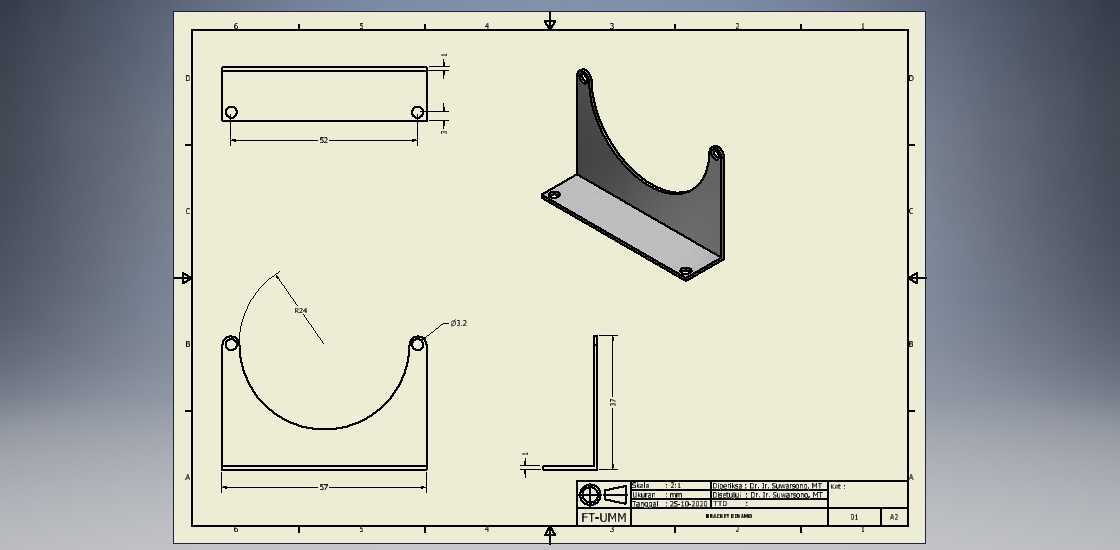Click the Disetujui : Dr. Ir. Suwarsono, MT entry
Image resolution: width=1120 pixels, height=550 pixels.
768,494
